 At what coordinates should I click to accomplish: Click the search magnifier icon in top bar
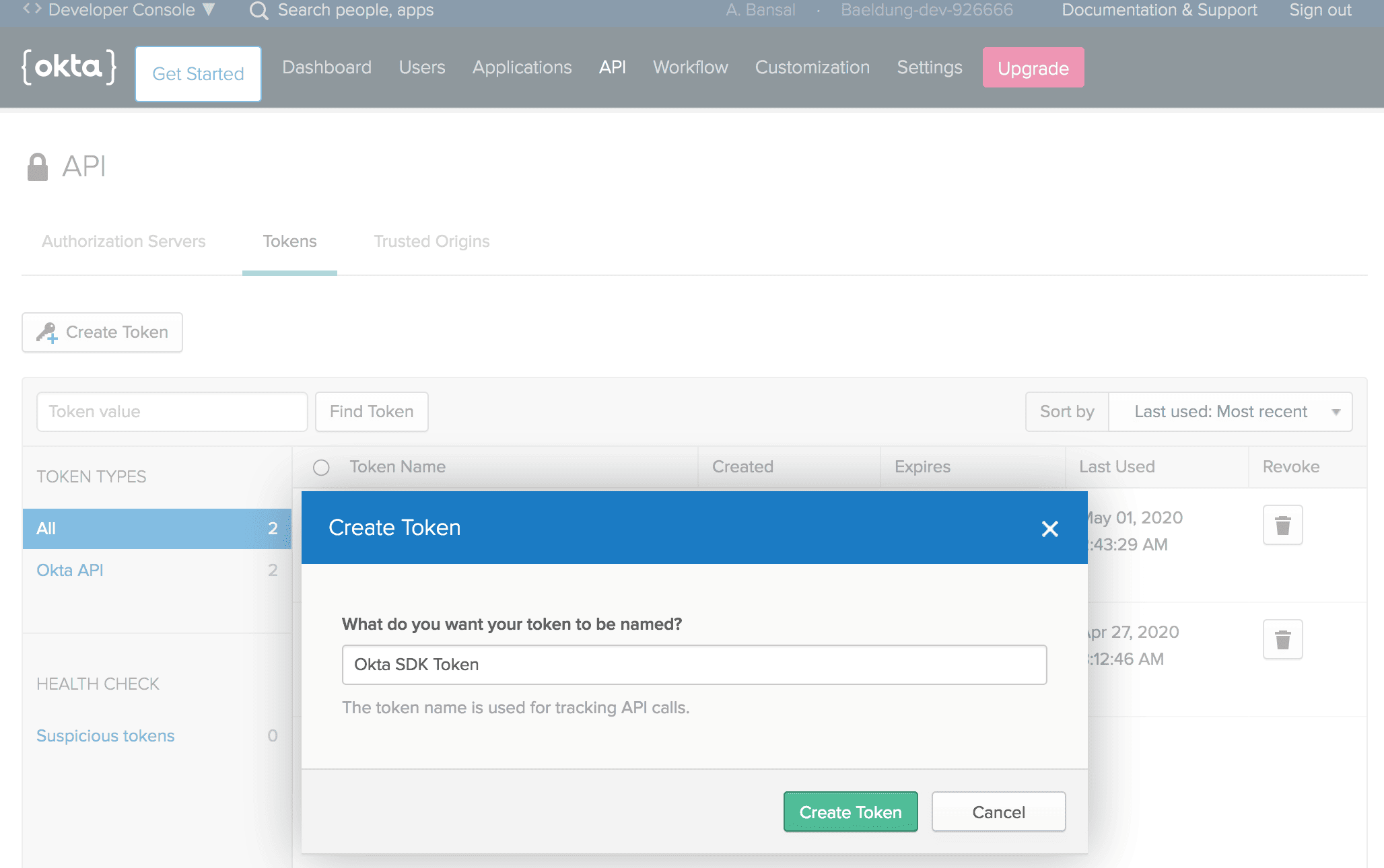pos(258,11)
